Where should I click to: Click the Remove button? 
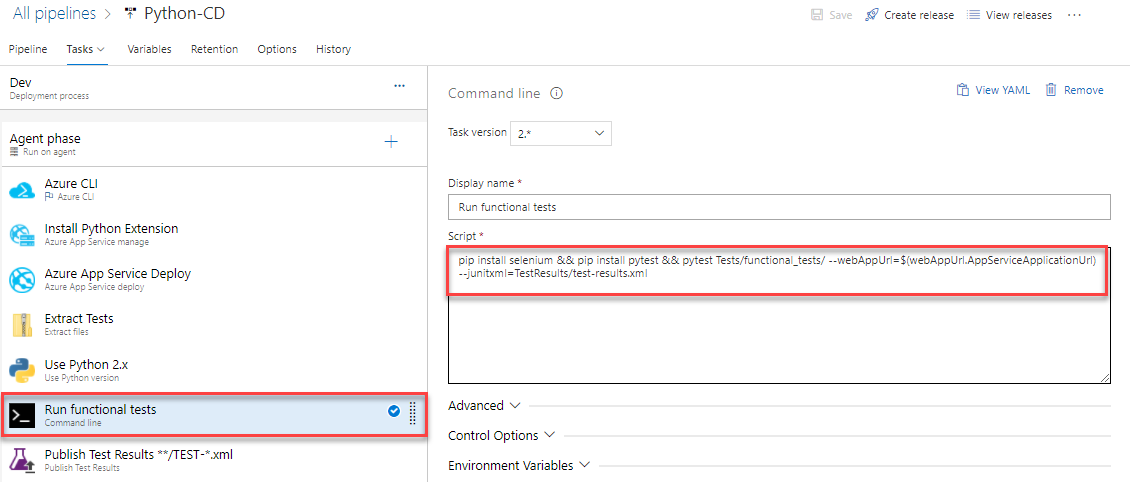click(1074, 90)
